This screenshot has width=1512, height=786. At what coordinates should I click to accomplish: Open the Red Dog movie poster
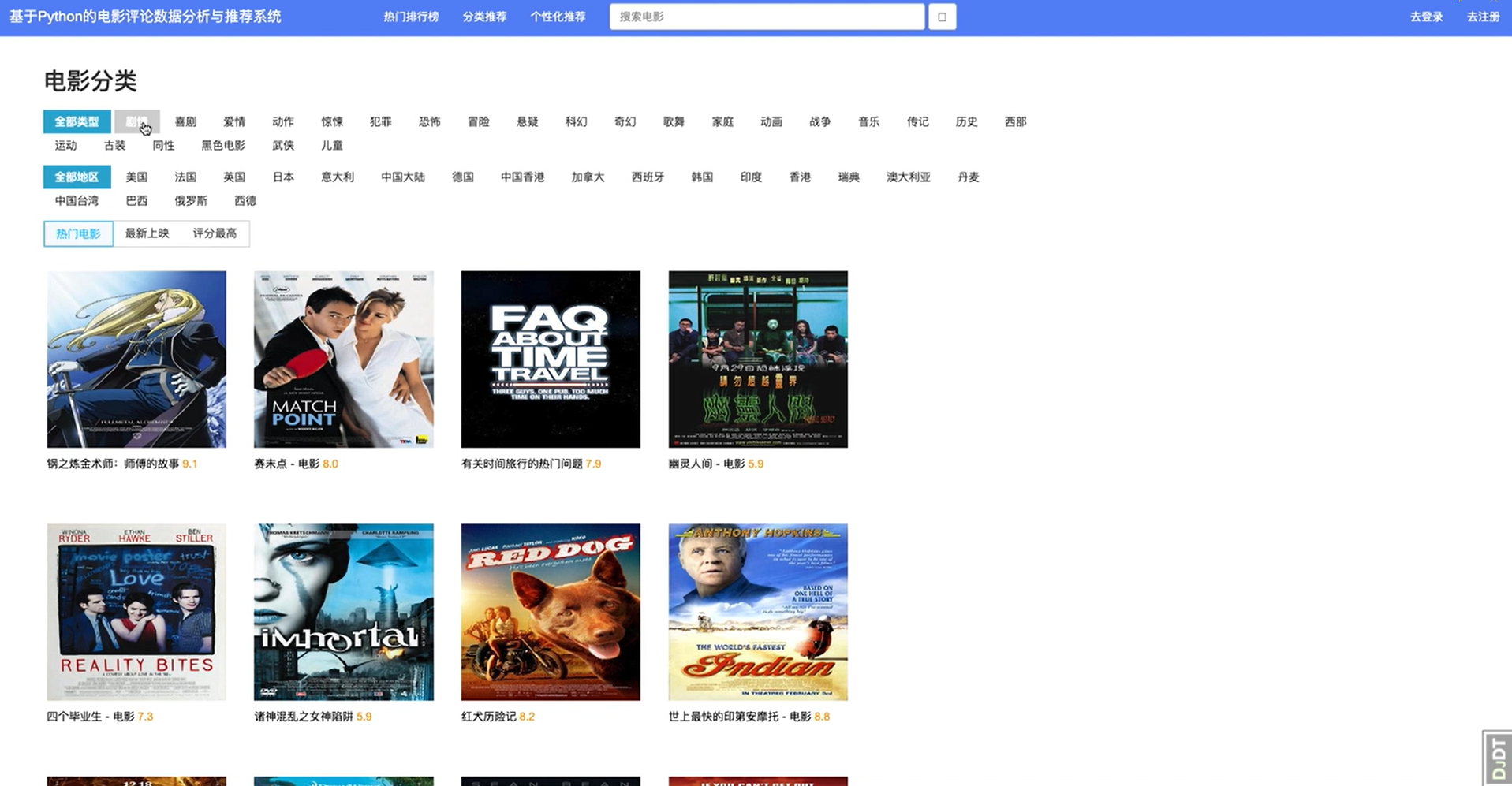[551, 612]
